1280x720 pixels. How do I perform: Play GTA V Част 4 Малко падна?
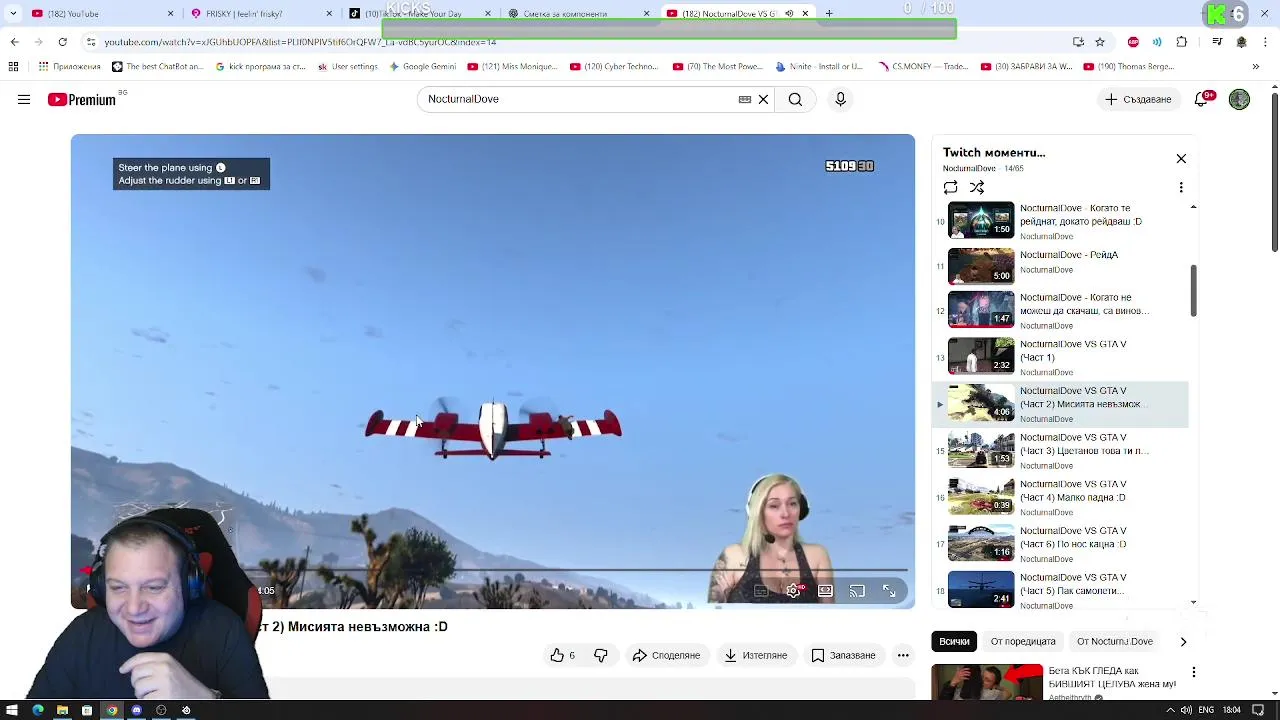pos(1060,497)
